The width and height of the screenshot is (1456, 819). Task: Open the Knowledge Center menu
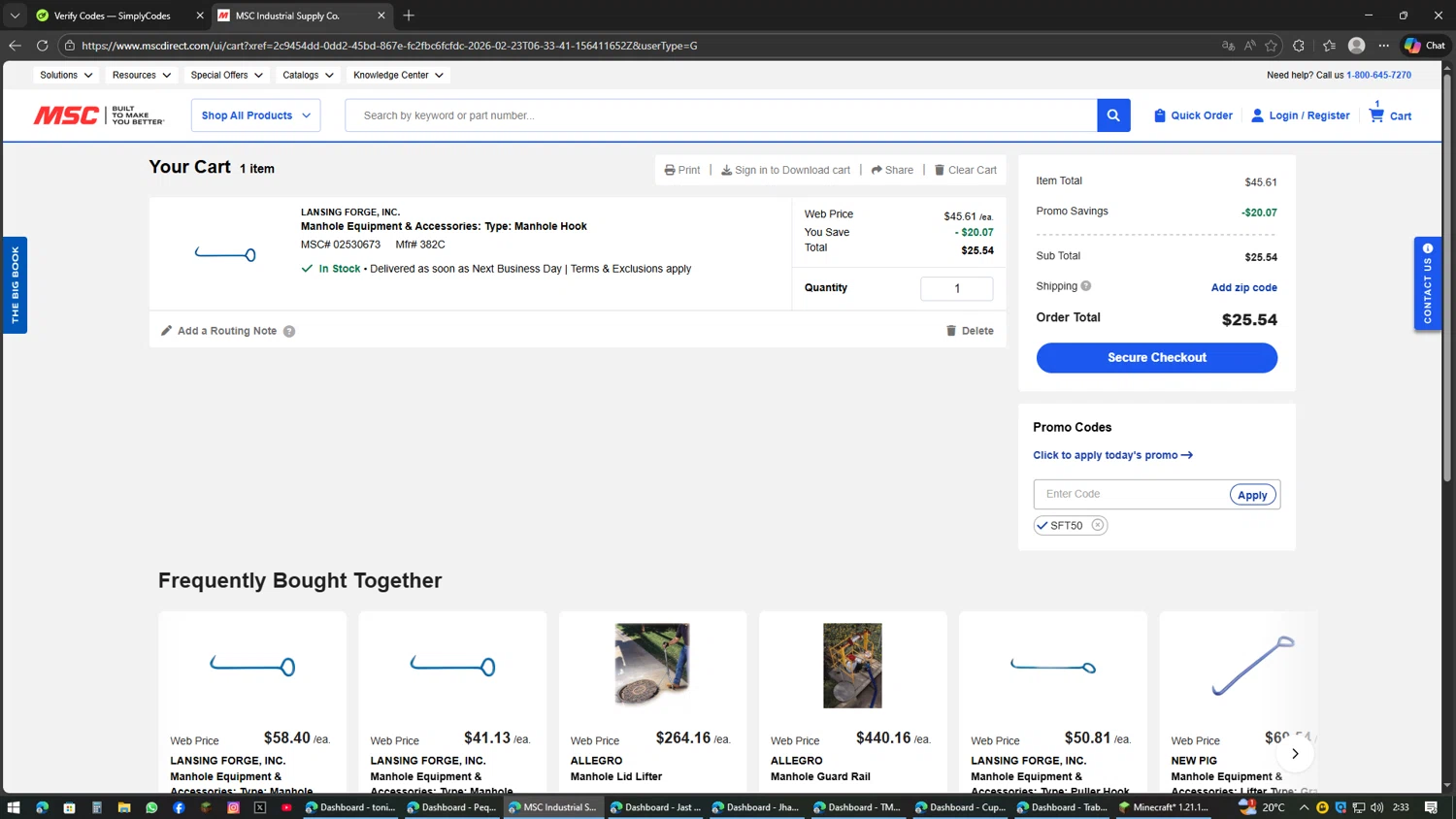tap(398, 75)
